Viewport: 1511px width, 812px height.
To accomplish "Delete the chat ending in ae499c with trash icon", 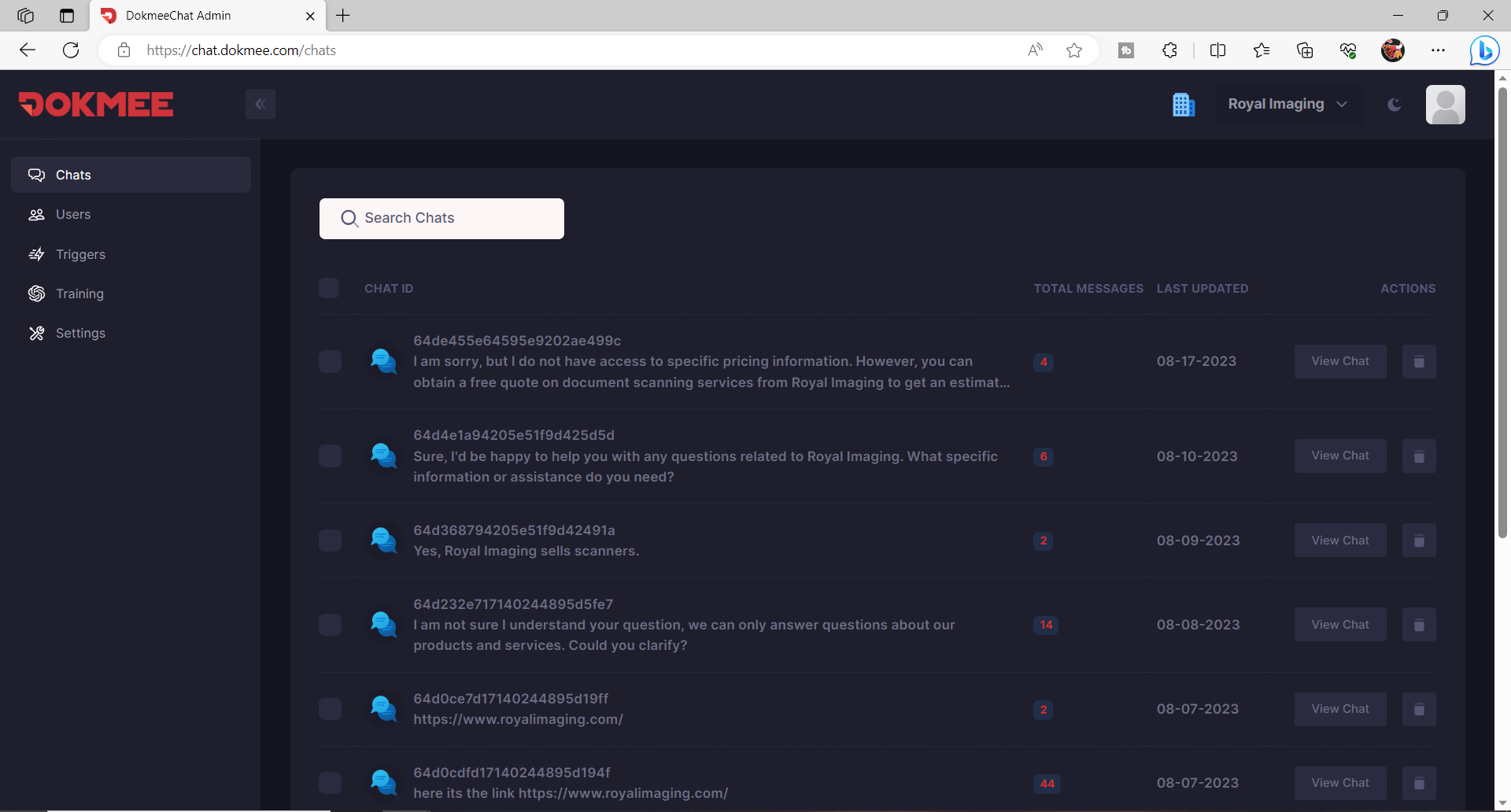I will (1418, 361).
